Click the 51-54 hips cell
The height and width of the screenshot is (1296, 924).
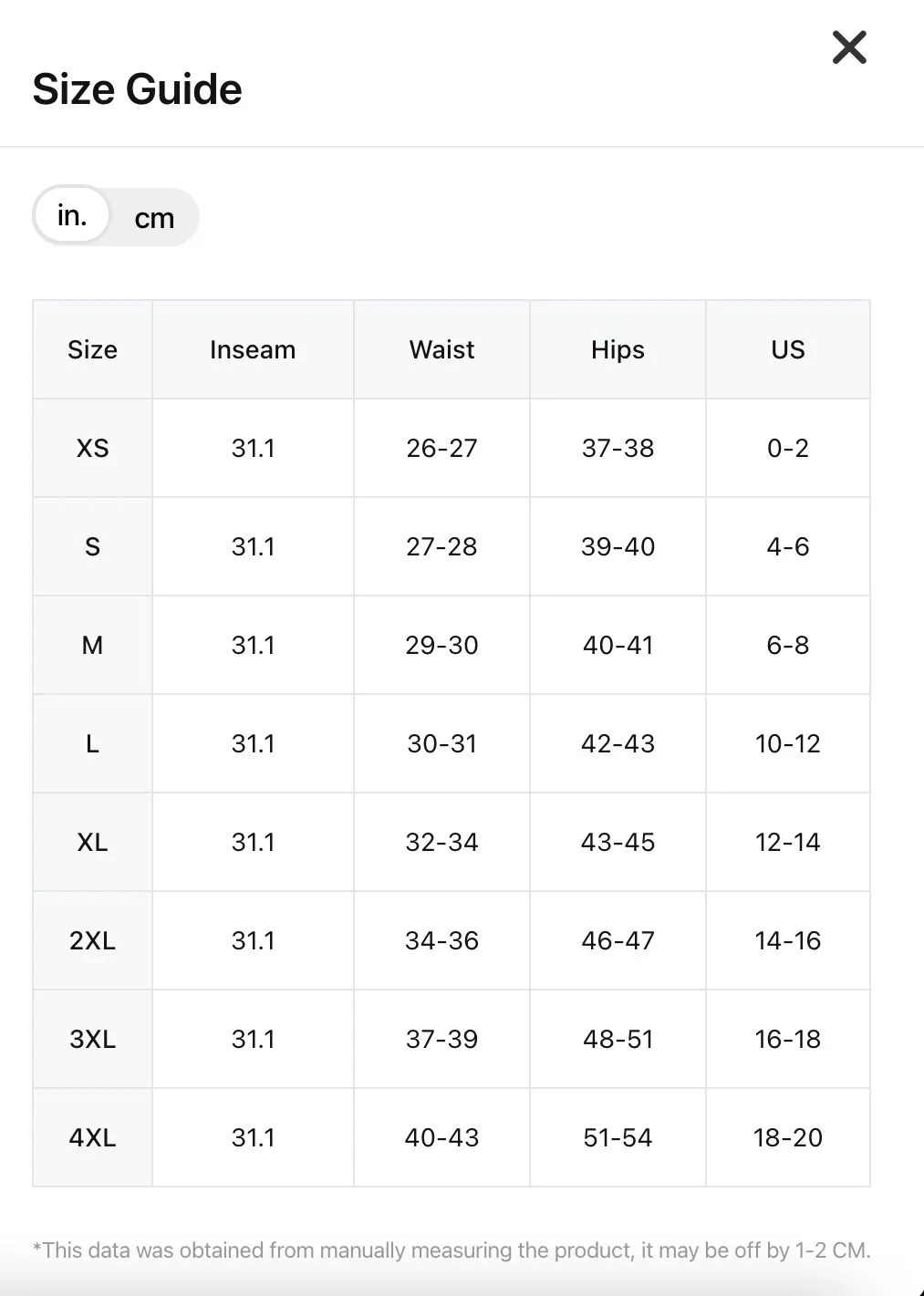(618, 1137)
